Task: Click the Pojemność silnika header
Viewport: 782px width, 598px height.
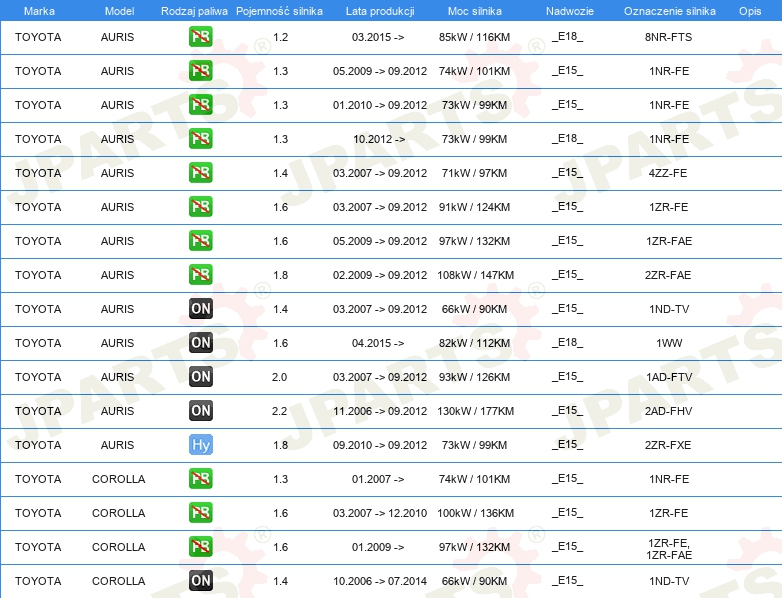Action: coord(279,11)
